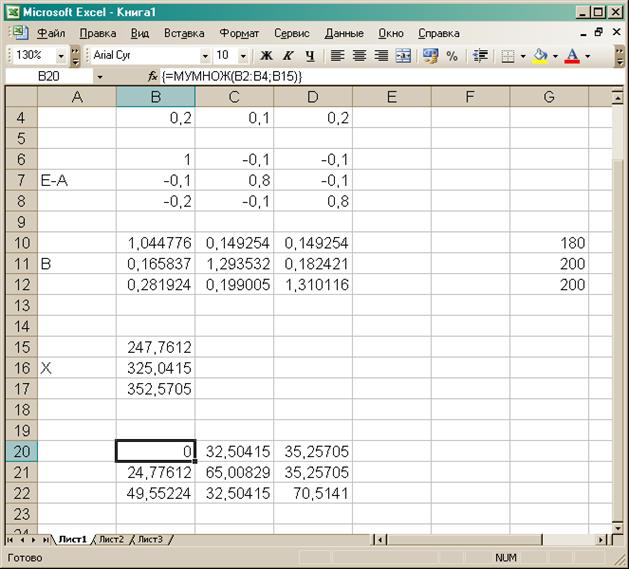Go to next sheet tab arrow

click(x=34, y=540)
